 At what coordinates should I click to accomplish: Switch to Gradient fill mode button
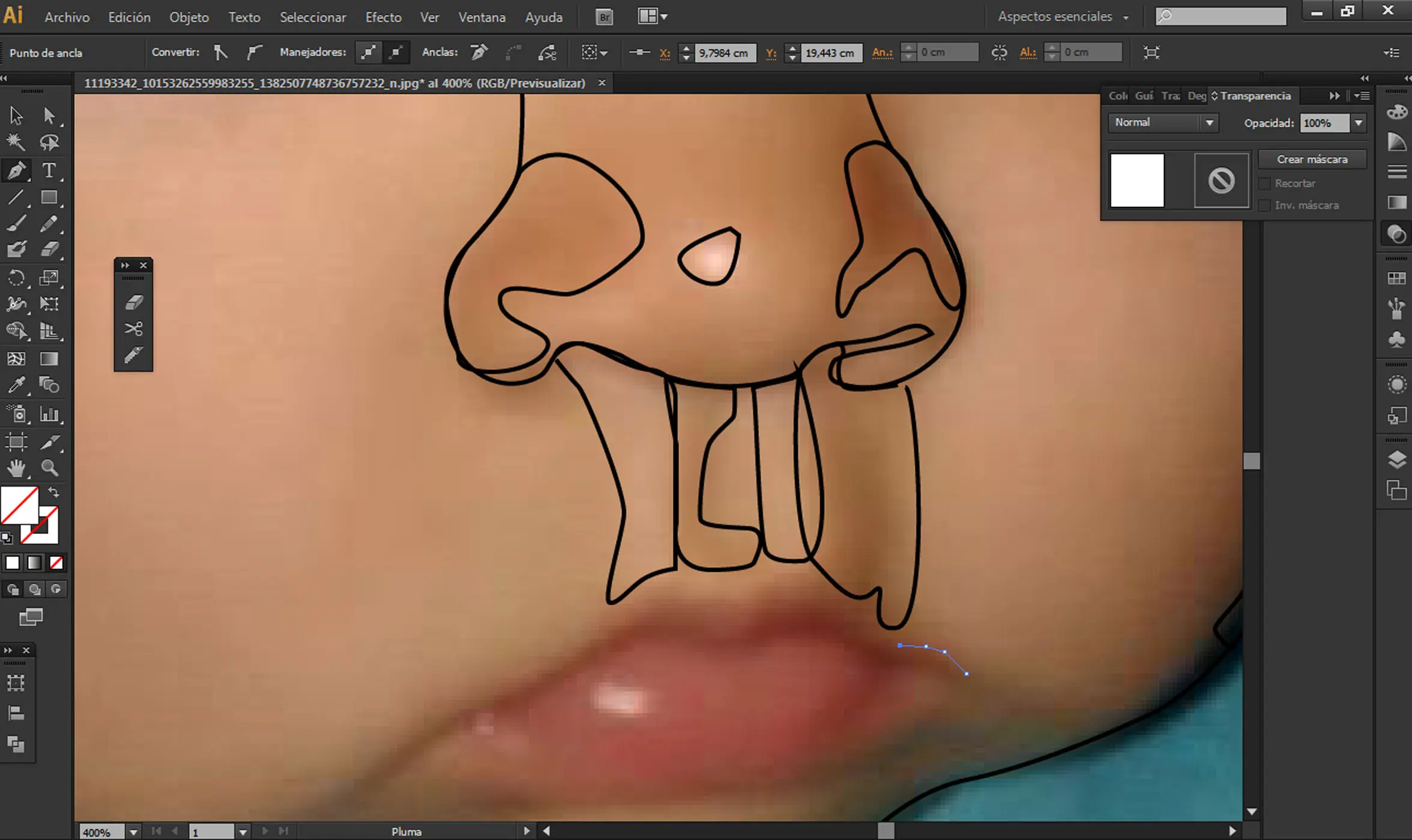34,563
